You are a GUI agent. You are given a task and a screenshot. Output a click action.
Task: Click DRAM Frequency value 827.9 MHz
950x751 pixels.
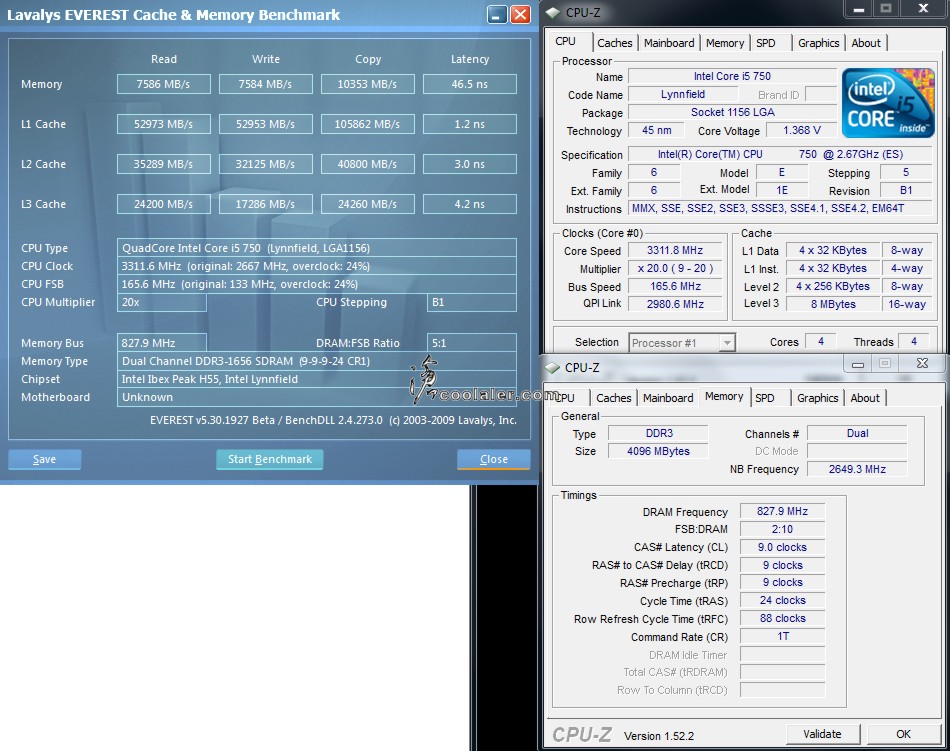(x=782, y=511)
